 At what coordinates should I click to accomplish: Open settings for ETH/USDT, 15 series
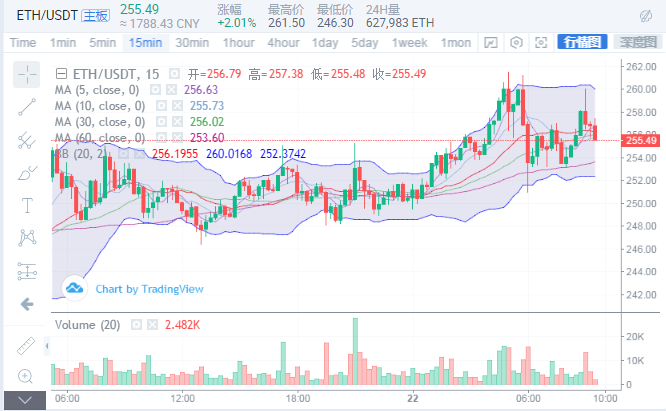[174, 74]
